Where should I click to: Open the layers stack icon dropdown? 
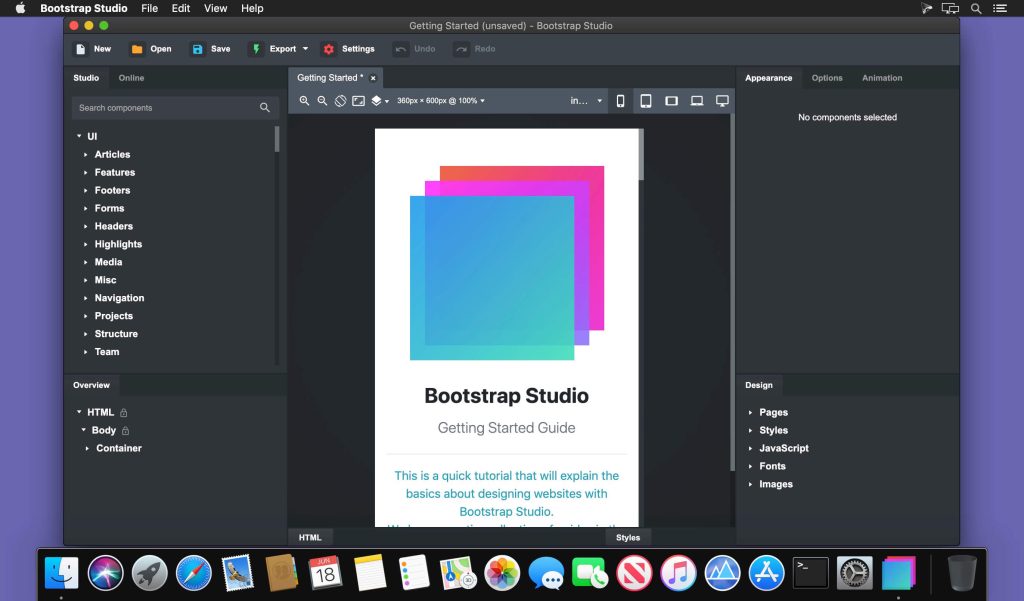pos(380,100)
